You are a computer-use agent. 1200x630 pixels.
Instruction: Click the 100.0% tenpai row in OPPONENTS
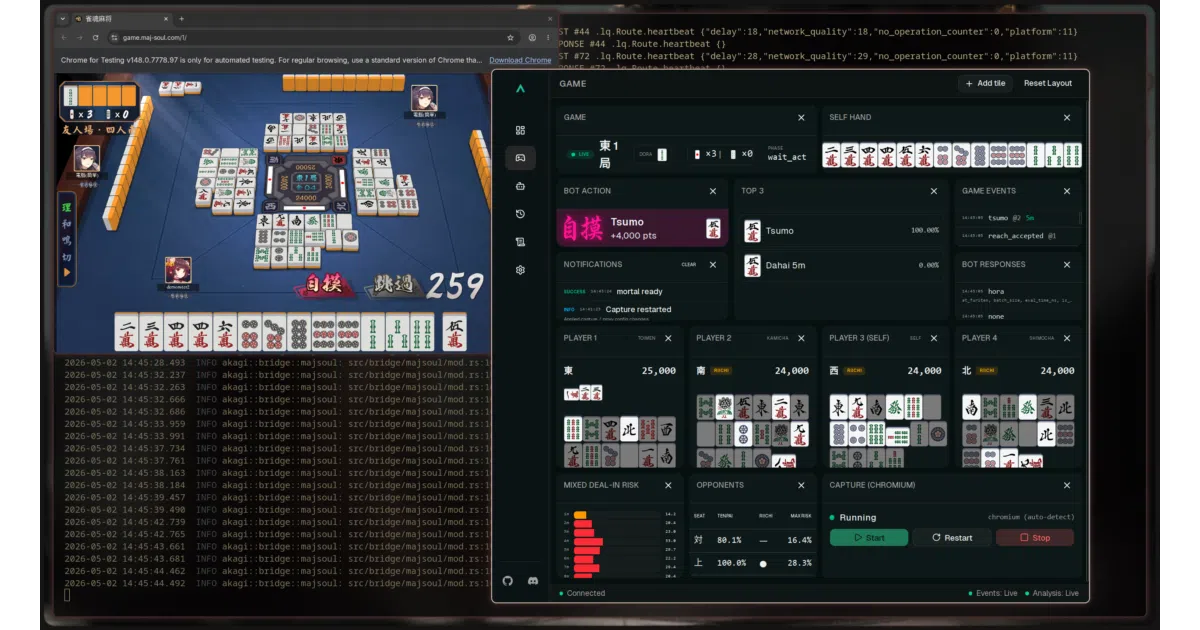pos(754,563)
